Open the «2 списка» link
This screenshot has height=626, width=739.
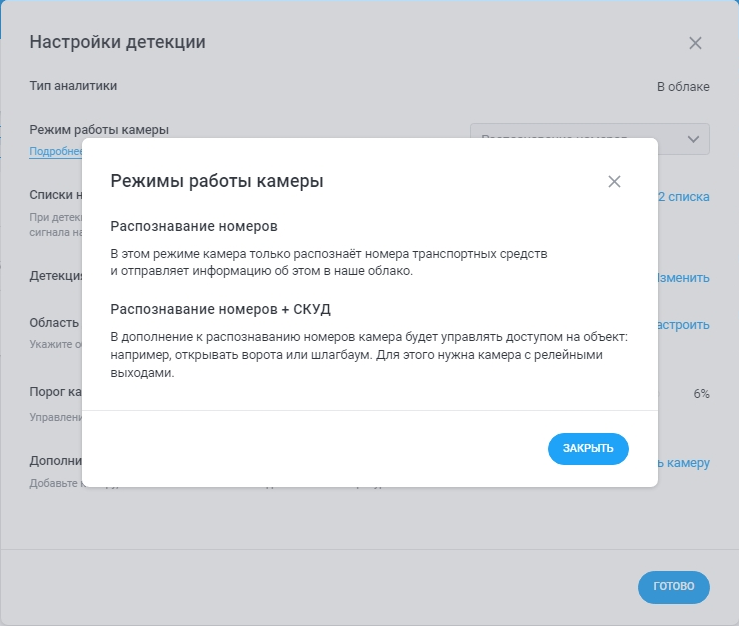point(684,197)
